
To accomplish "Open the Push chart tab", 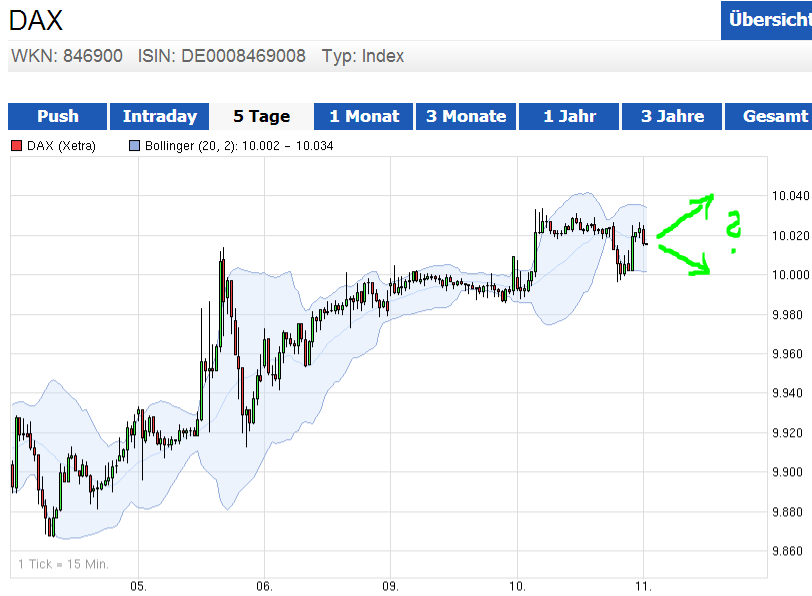I will (57, 117).
